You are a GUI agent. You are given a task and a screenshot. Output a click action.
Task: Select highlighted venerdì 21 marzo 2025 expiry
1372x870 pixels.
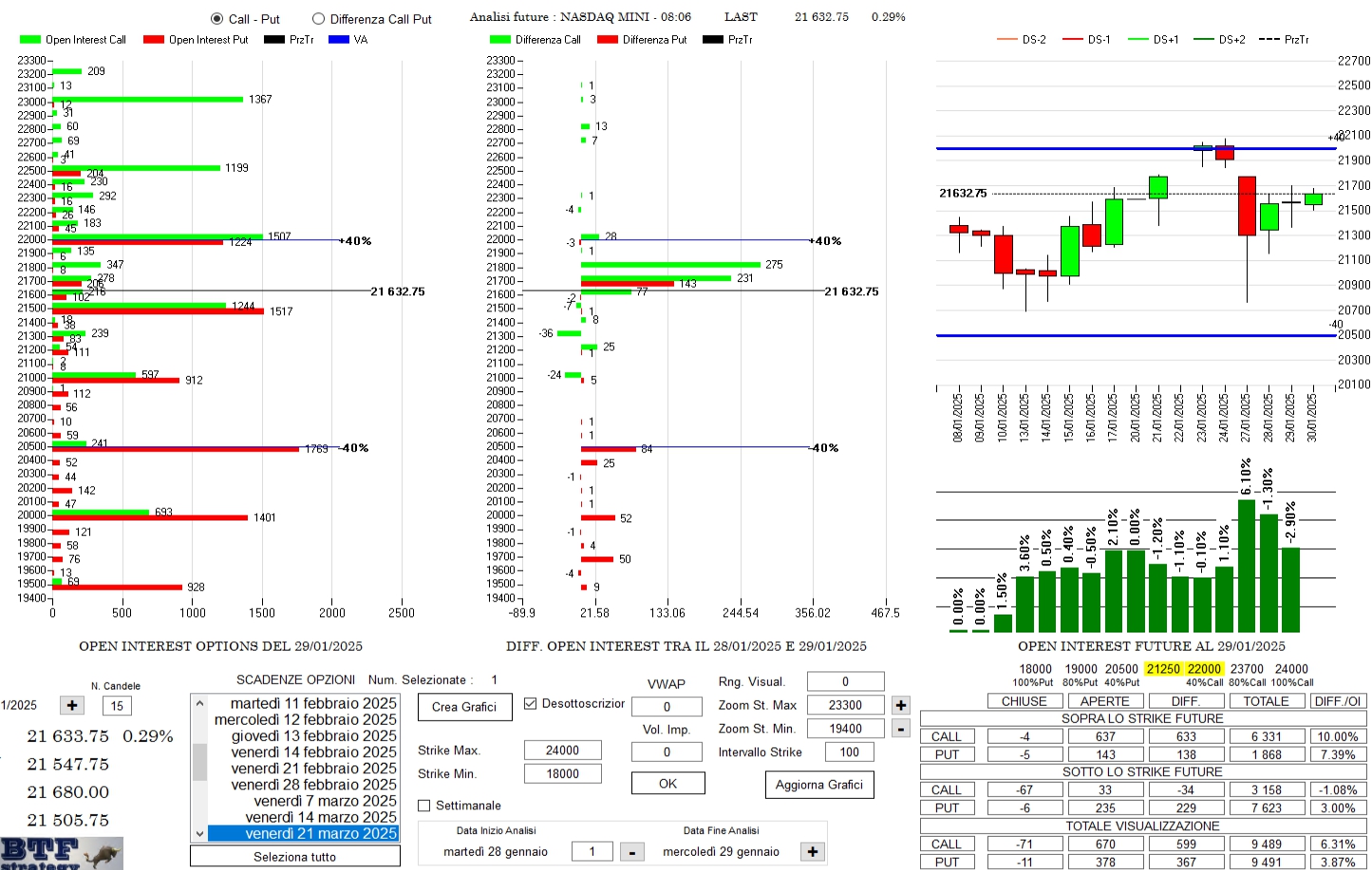click(303, 833)
